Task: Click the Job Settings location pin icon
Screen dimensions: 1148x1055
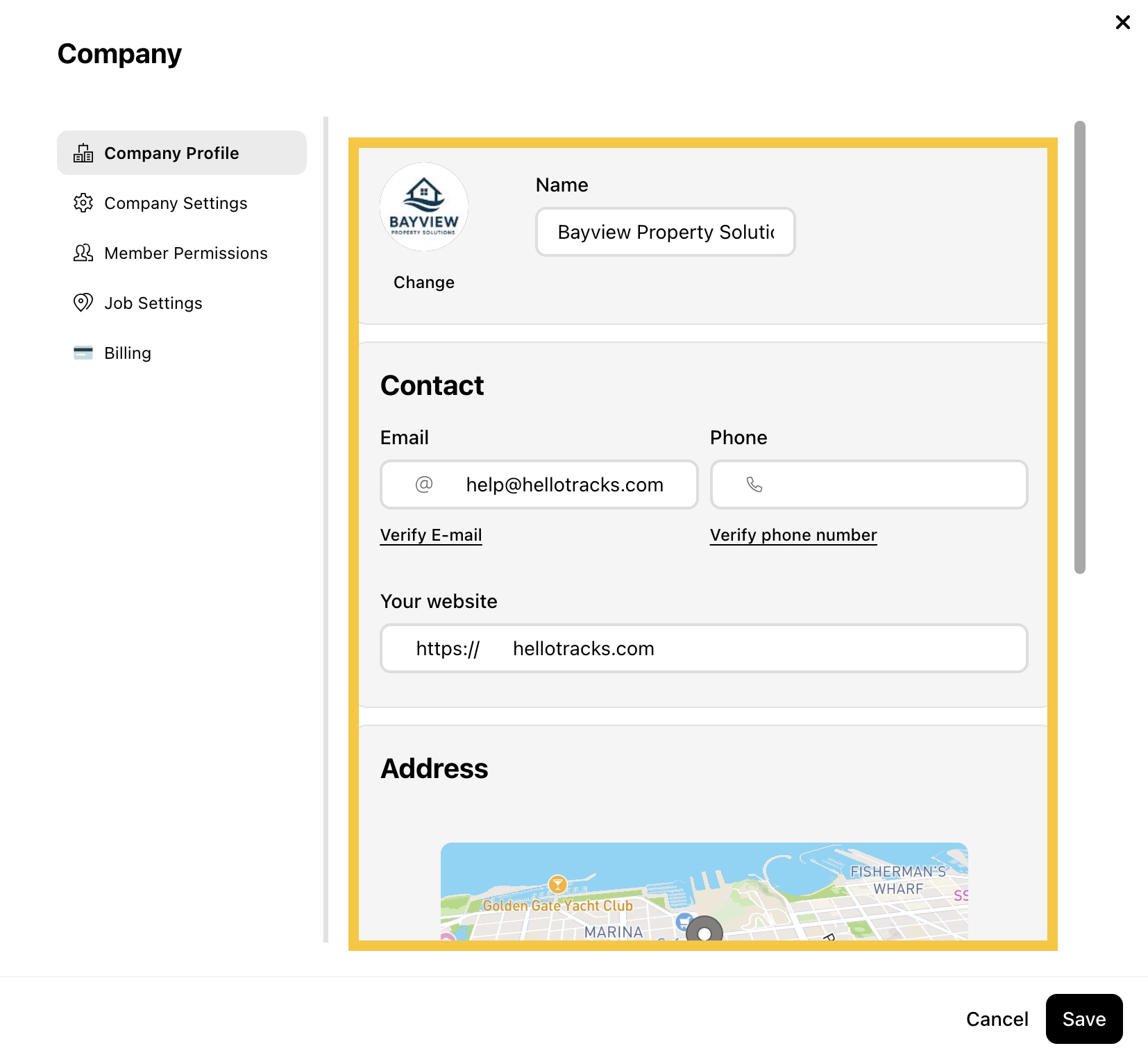Action: click(x=83, y=303)
